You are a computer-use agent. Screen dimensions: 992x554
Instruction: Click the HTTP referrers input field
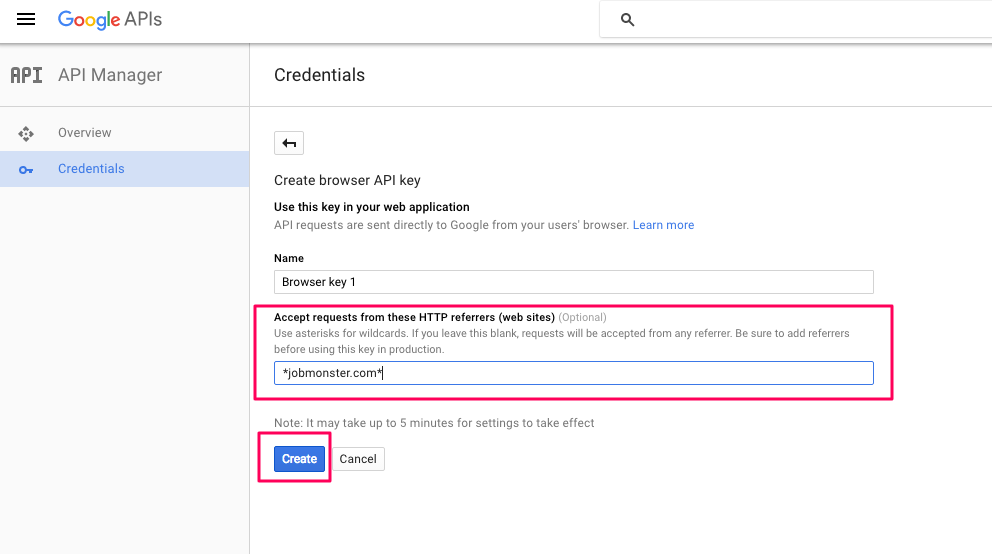tap(574, 373)
